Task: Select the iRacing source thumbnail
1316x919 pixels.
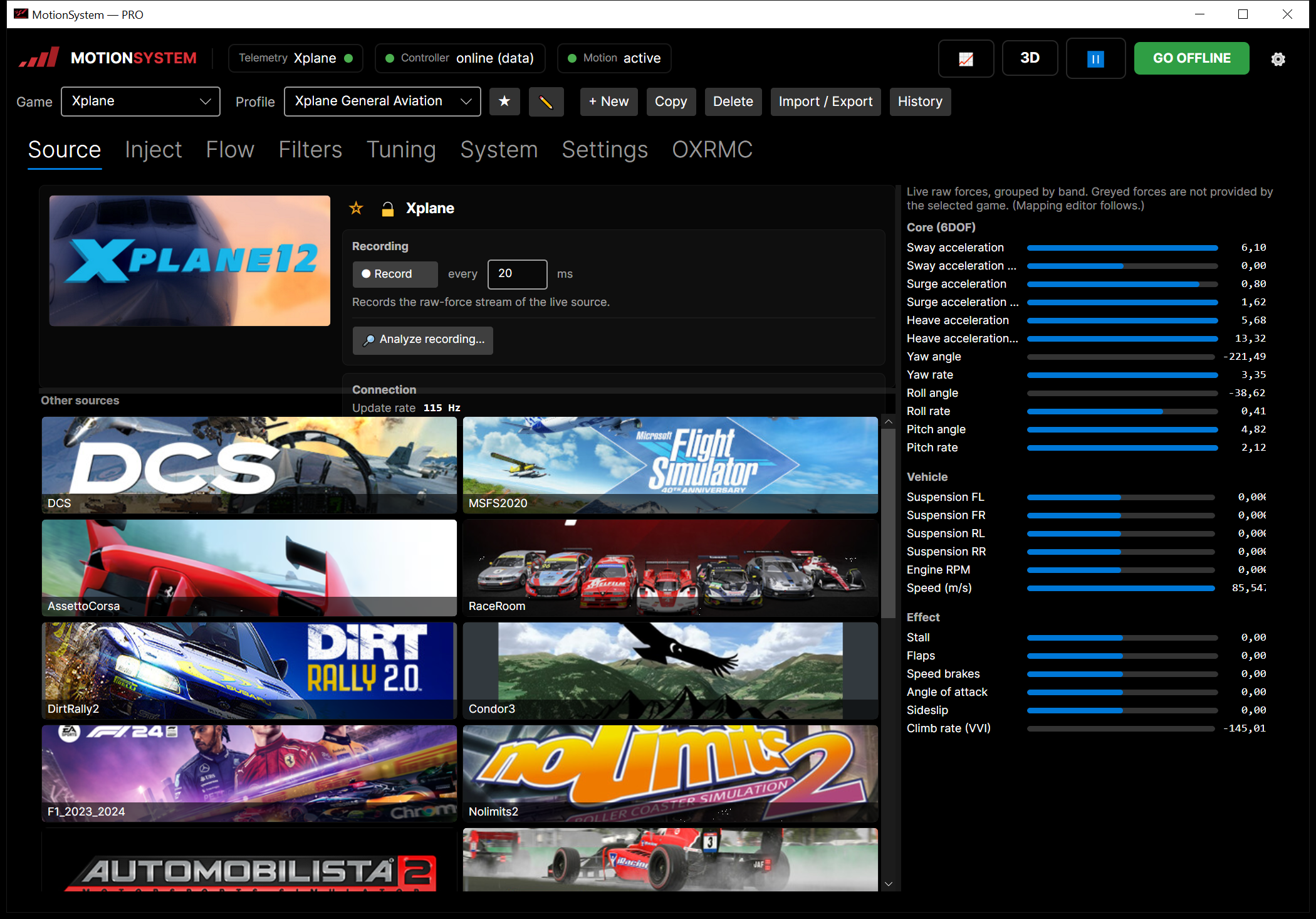Action: [670, 860]
